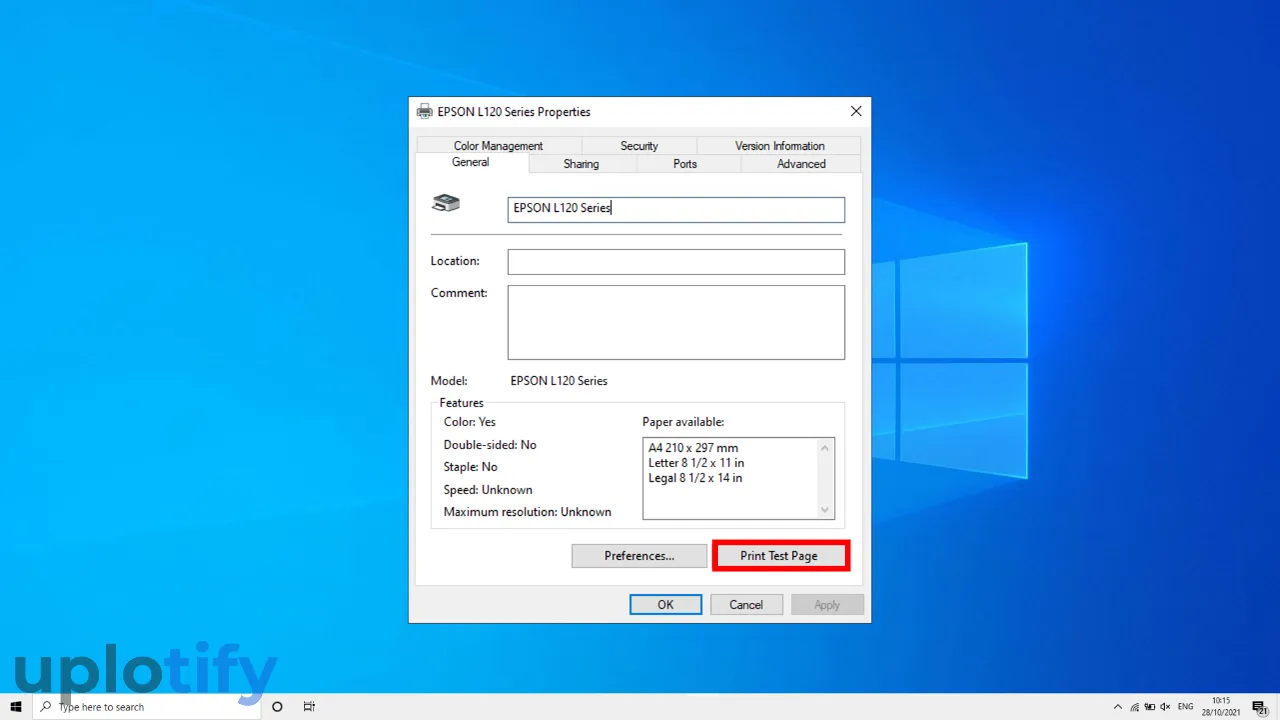Screen dimensions: 1280x720
Task: Select Letter 8 1/2 x 11 in
Action: 696,463
